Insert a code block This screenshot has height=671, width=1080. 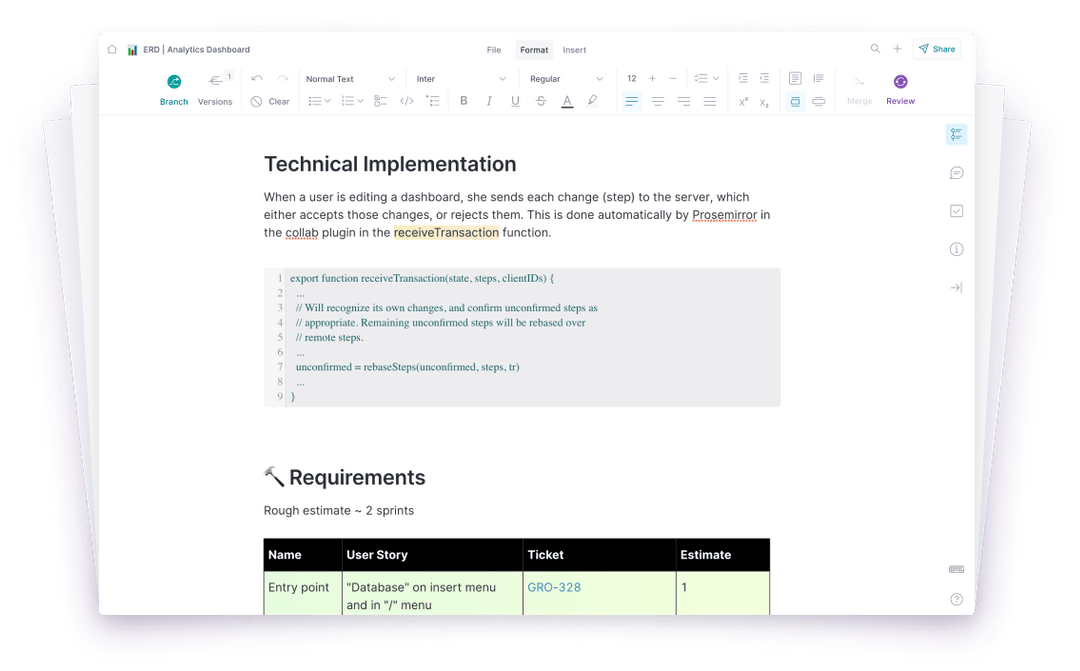406,101
